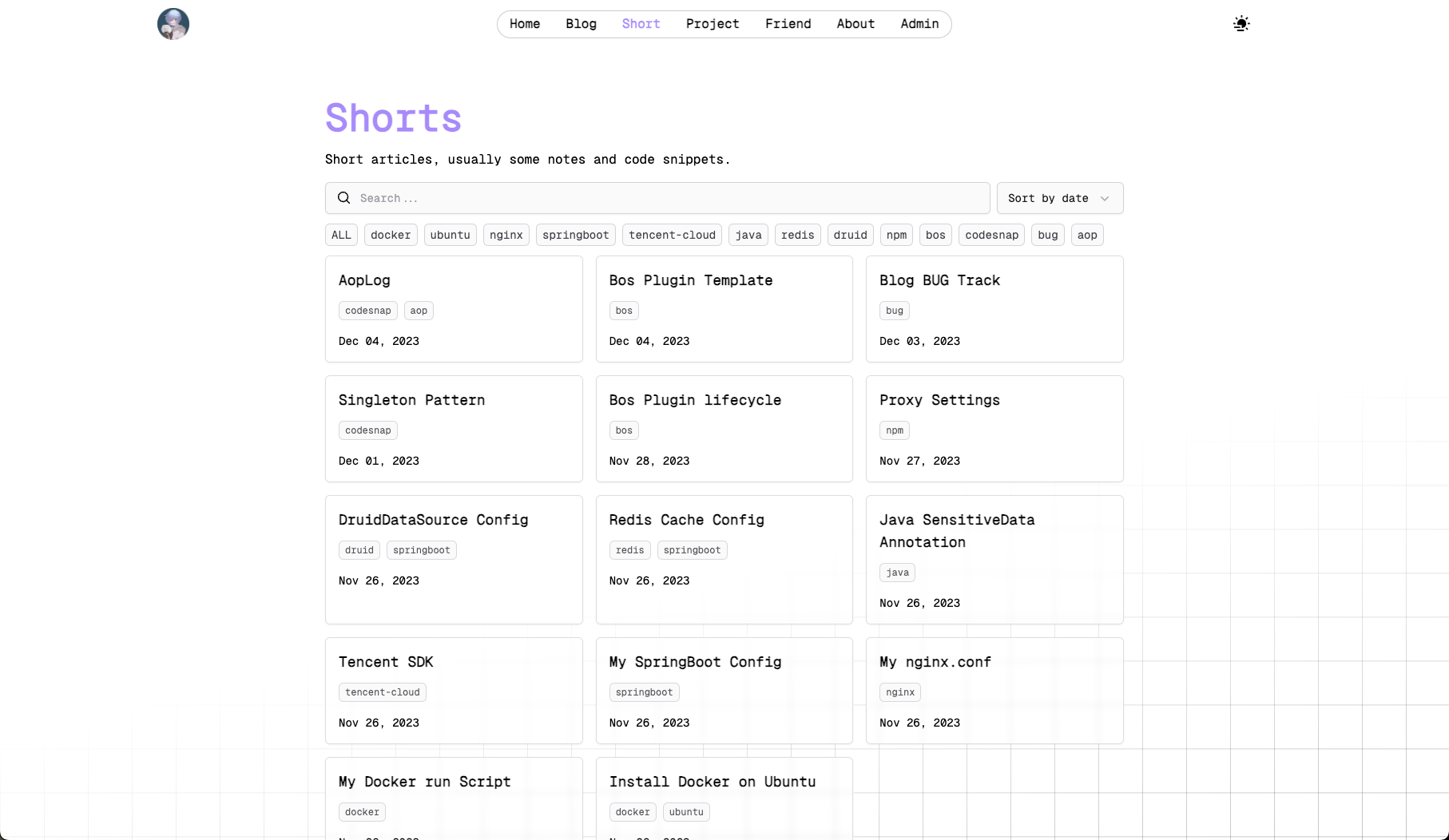
Task: Filter by the redis tag
Action: (798, 235)
